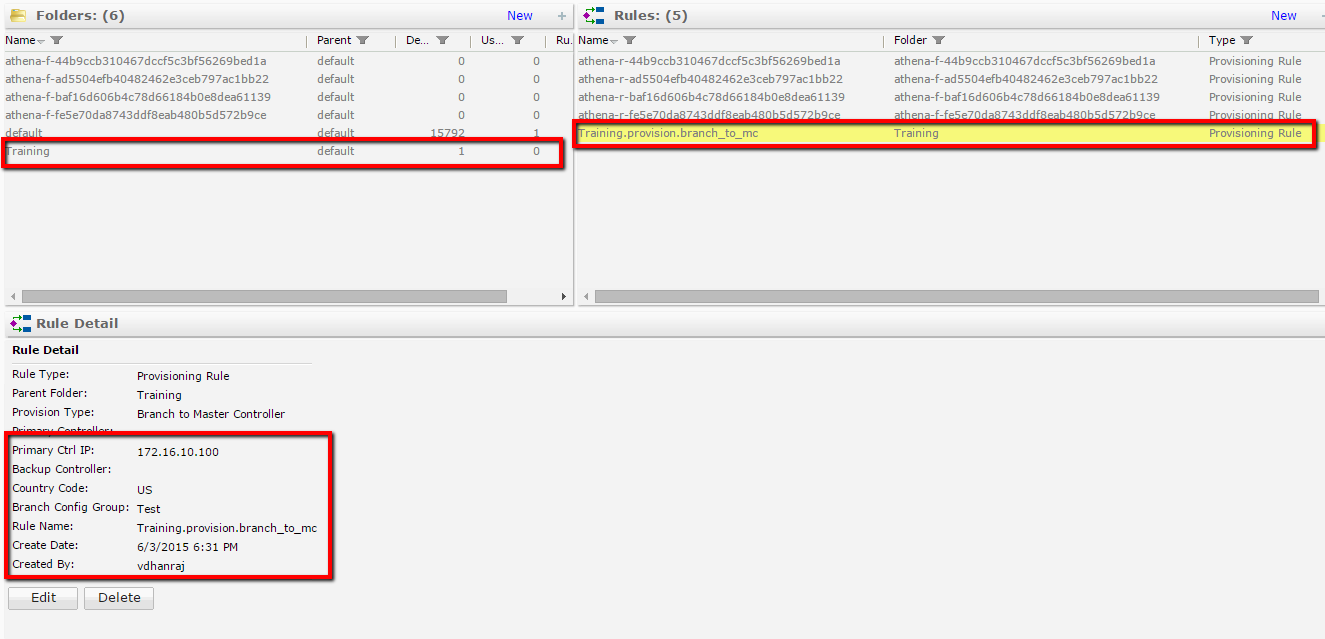
Task: Click the Provision Type value Branch to Master Controller
Action: tap(211, 414)
